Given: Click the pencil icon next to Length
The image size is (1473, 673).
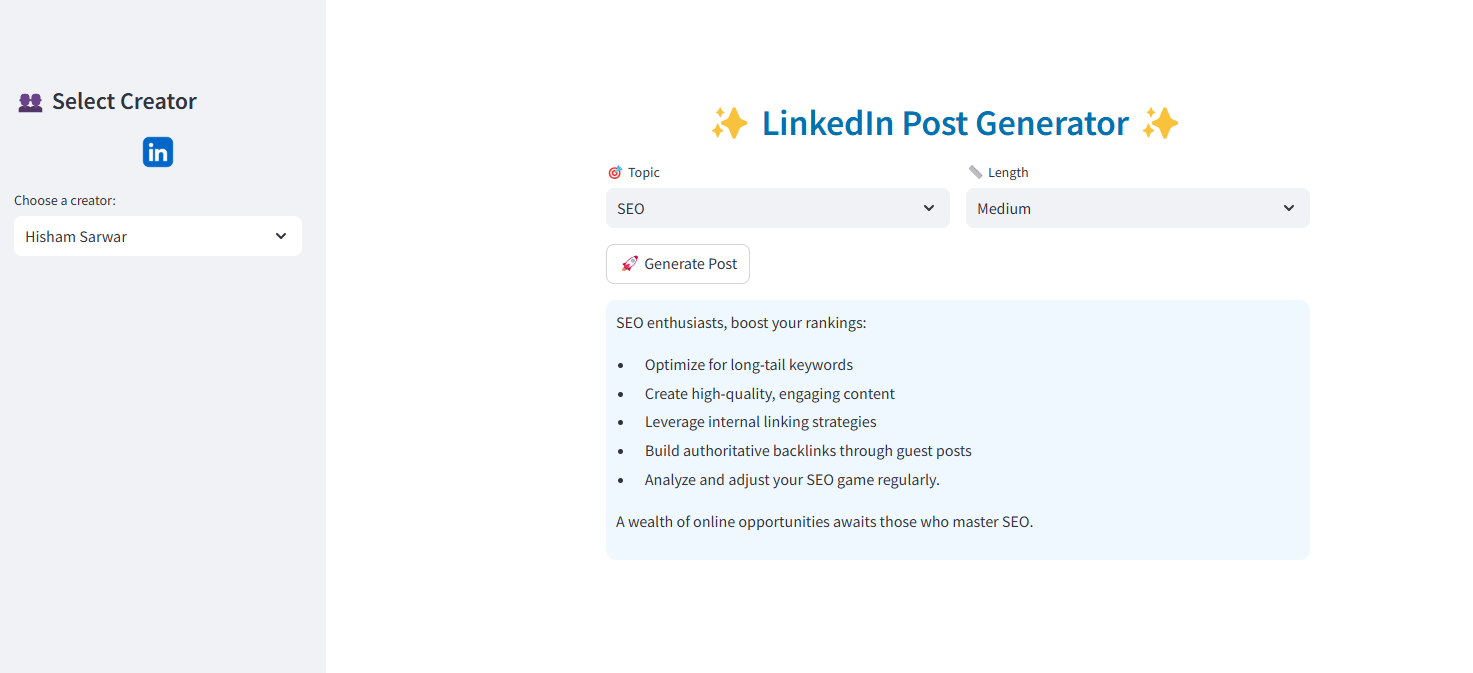Looking at the screenshot, I should (976, 171).
